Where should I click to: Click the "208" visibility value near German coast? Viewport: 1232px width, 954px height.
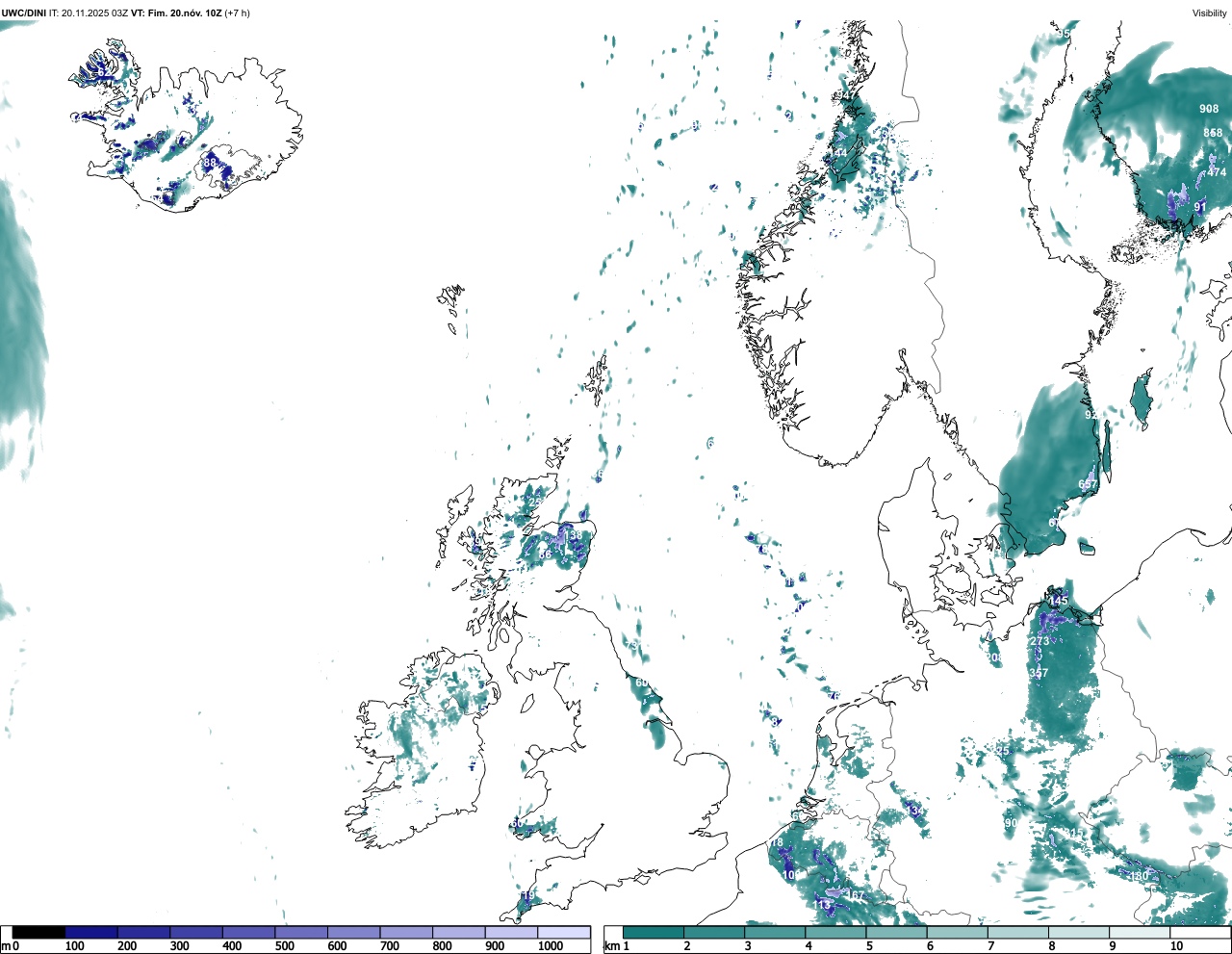[x=994, y=658]
